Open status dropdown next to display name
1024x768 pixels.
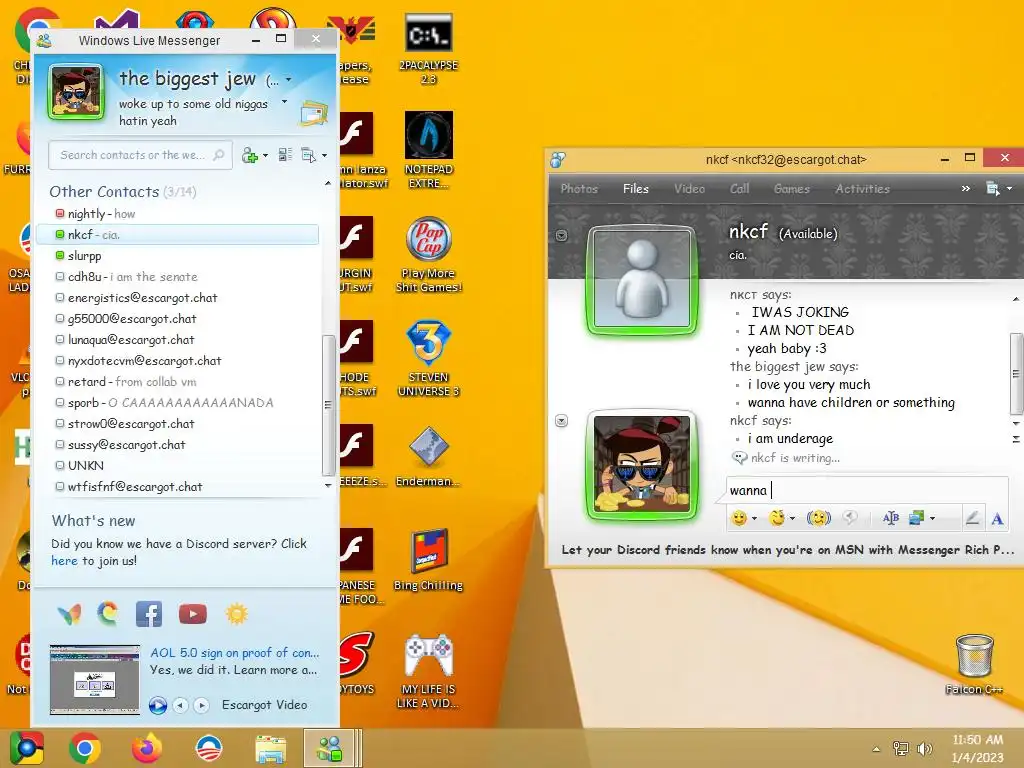click(289, 80)
